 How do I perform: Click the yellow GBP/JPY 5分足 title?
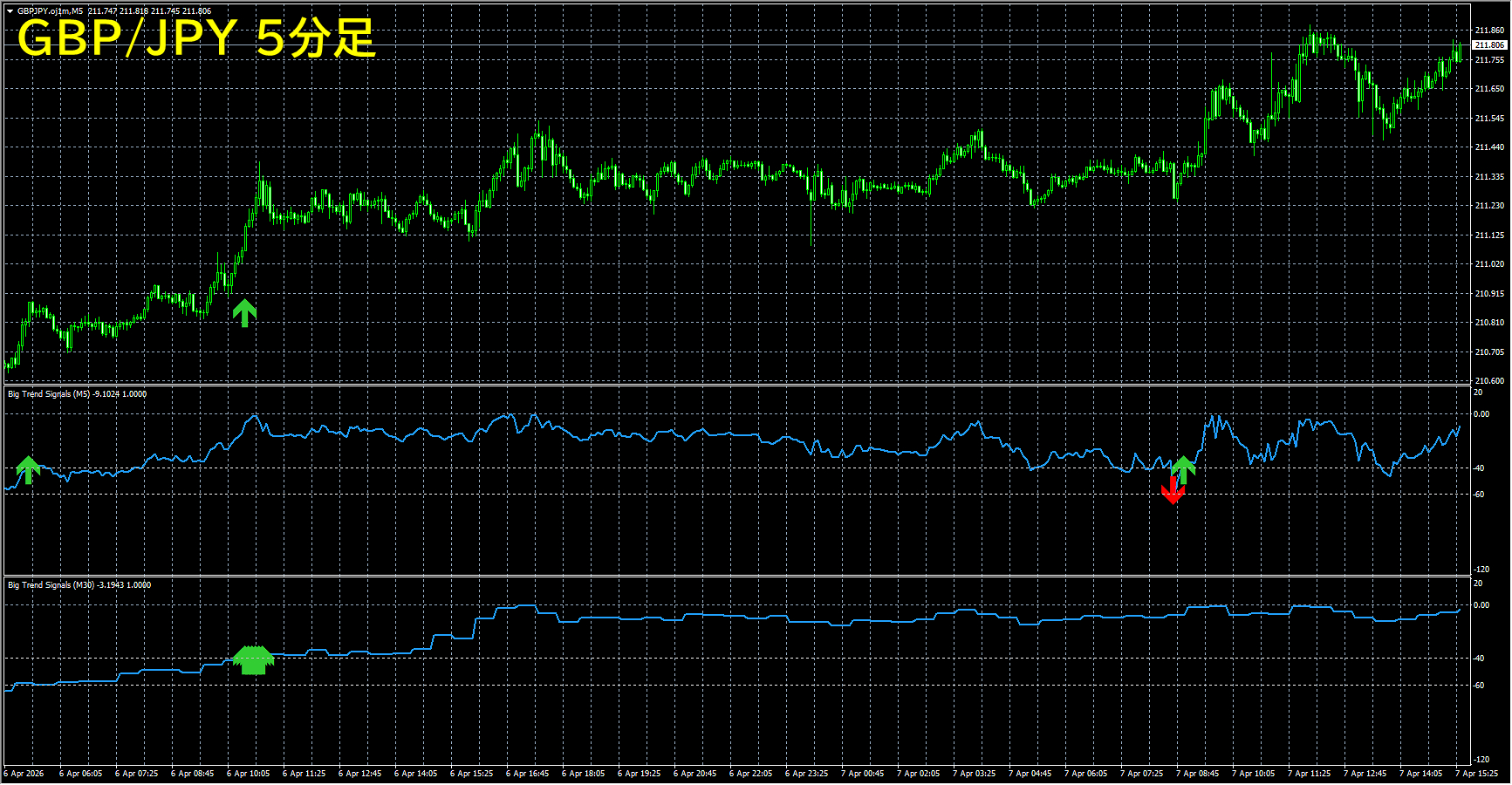[196, 39]
